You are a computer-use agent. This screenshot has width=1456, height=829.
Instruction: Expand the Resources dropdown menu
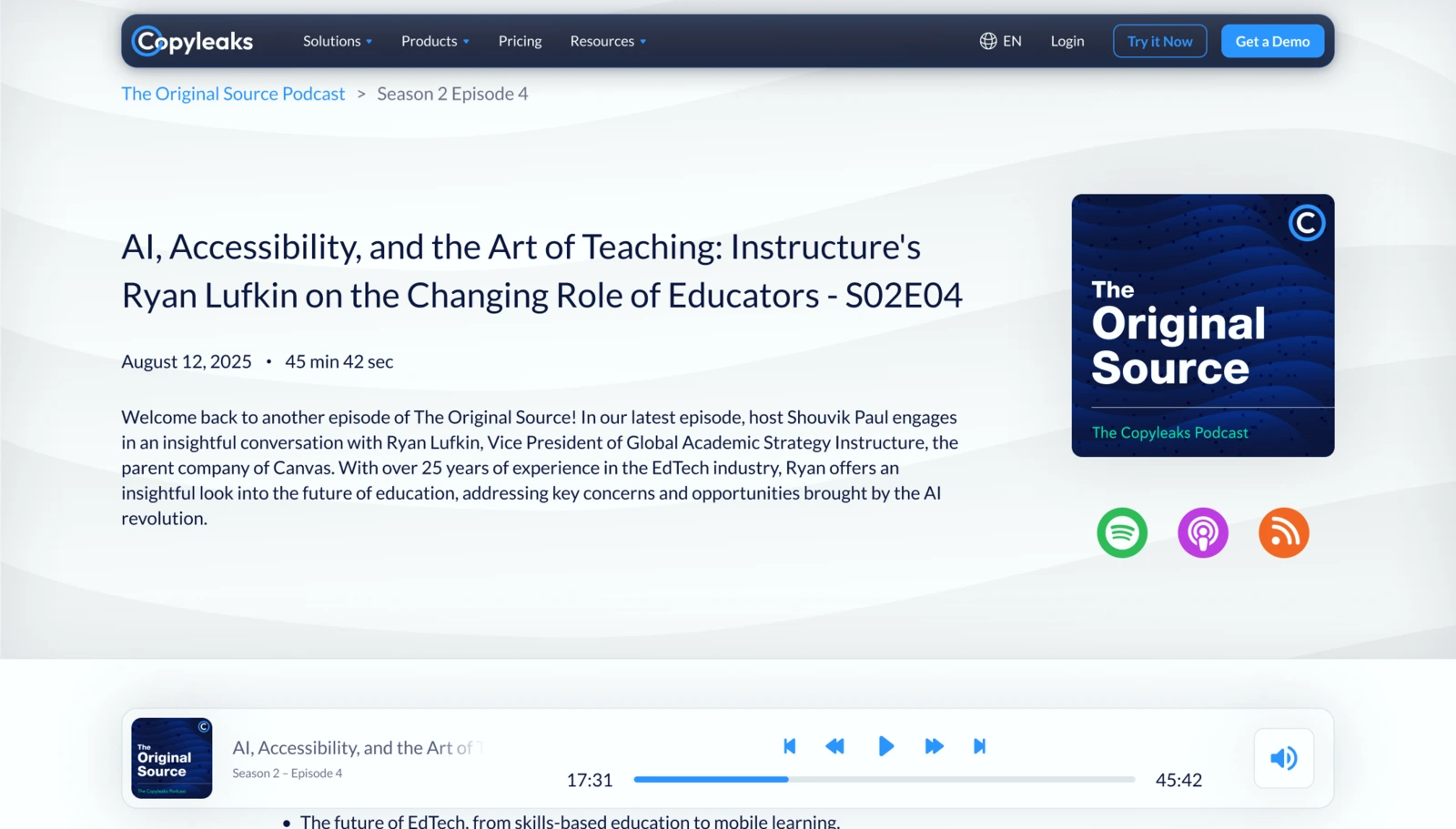coord(608,41)
